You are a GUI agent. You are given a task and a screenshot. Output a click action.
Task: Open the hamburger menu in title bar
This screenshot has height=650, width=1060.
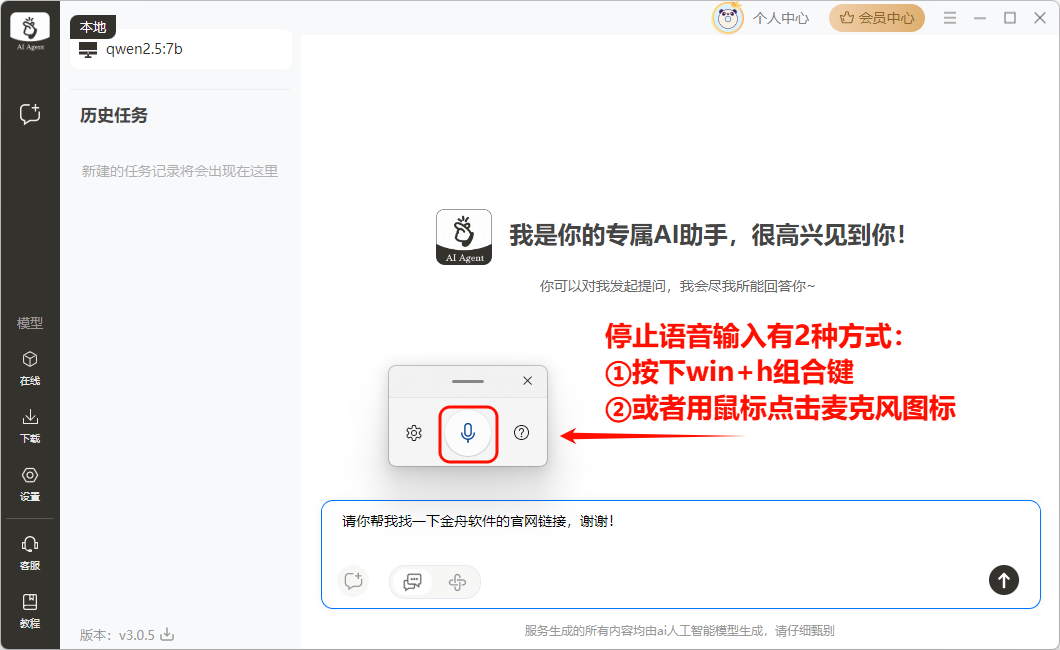coord(950,18)
